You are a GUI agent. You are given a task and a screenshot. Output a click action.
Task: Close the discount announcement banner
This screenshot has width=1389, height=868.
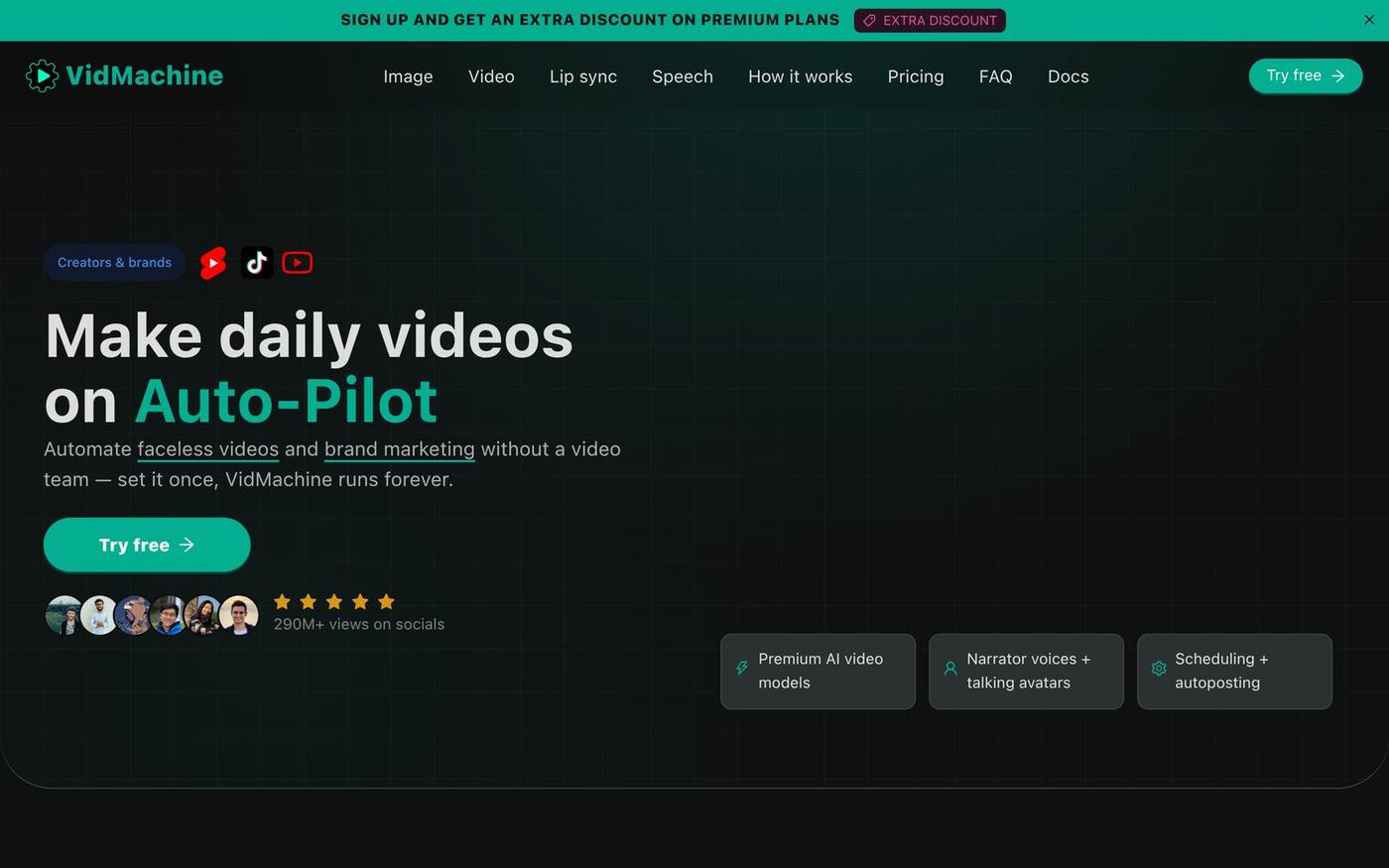[1369, 20]
